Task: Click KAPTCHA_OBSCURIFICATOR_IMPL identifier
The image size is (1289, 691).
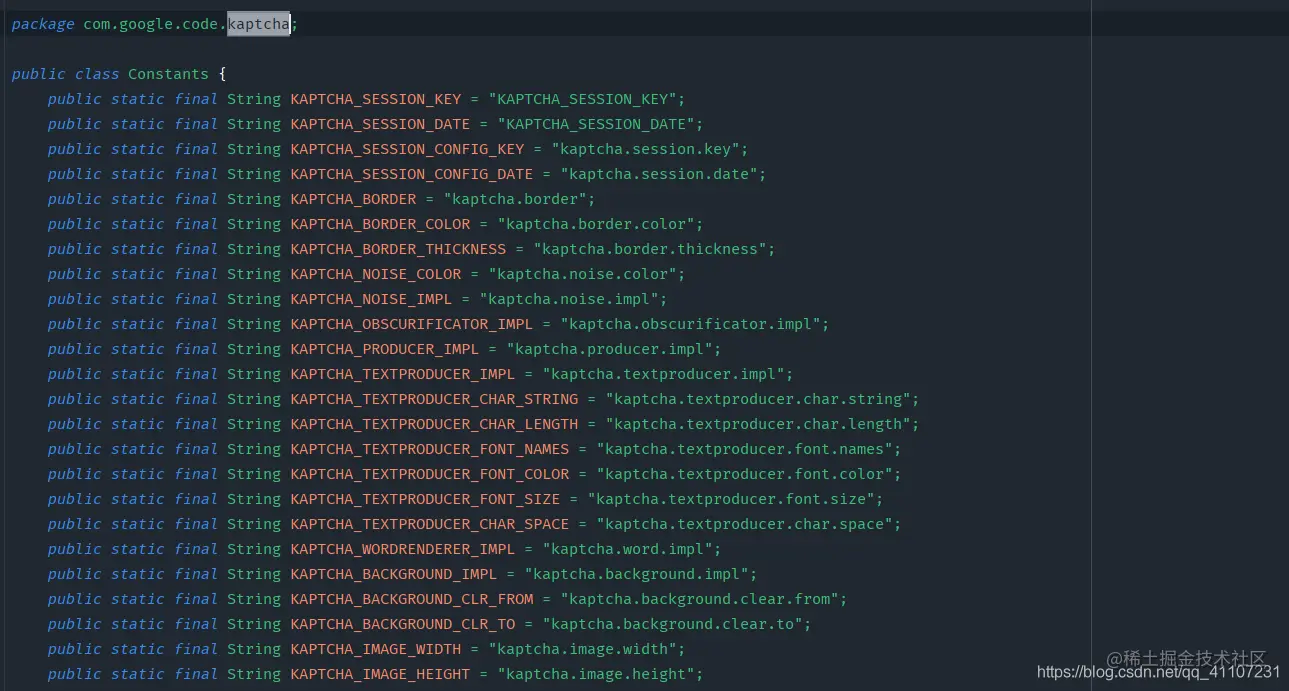Action: click(x=412, y=324)
